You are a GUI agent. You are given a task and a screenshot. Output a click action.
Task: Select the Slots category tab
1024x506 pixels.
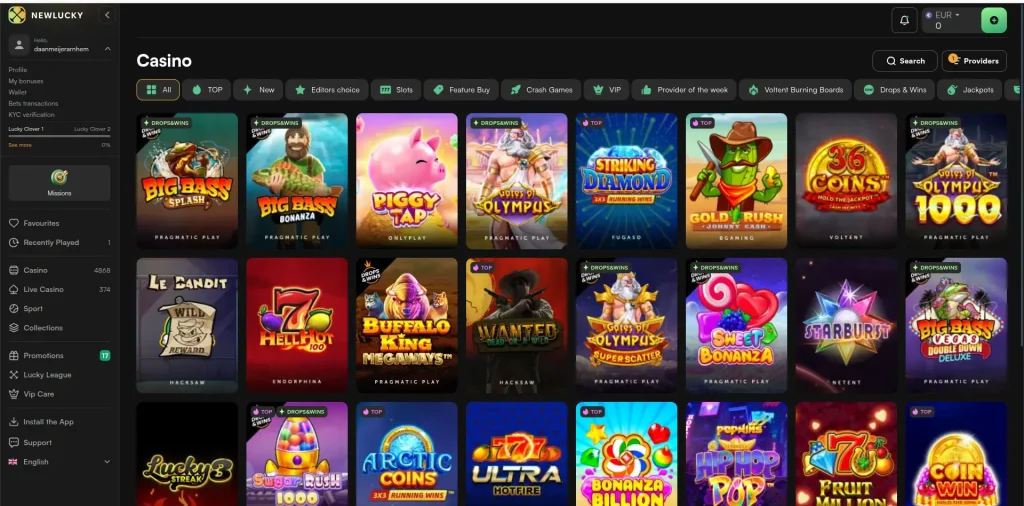tap(396, 90)
